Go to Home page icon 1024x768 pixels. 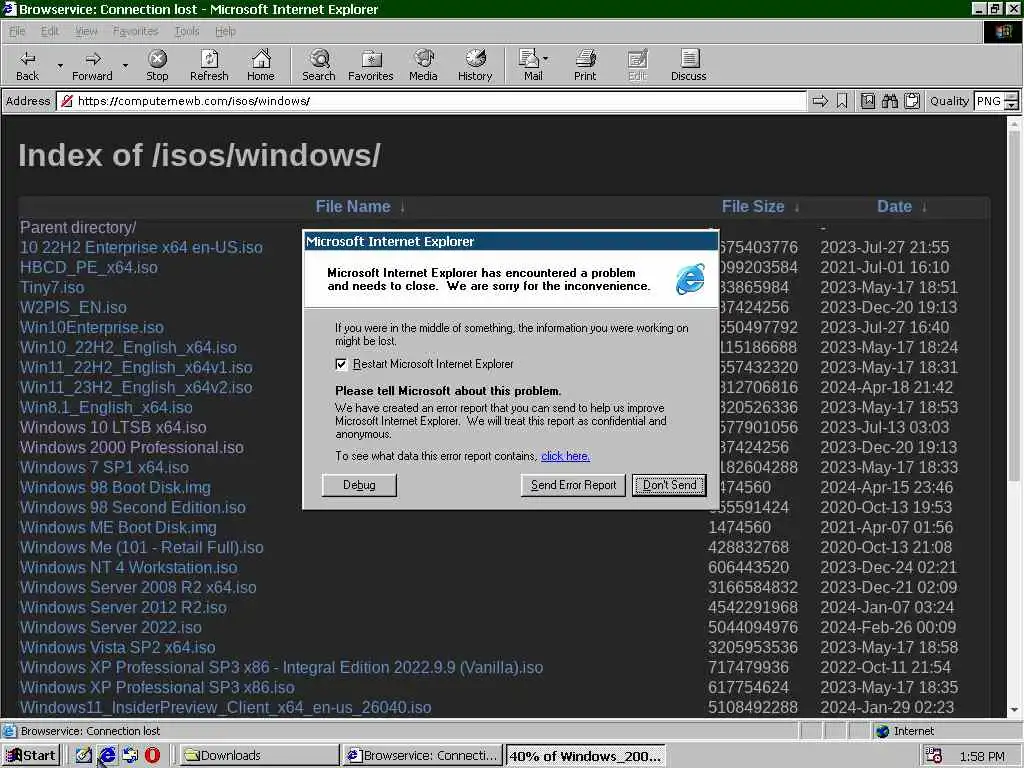click(x=261, y=65)
